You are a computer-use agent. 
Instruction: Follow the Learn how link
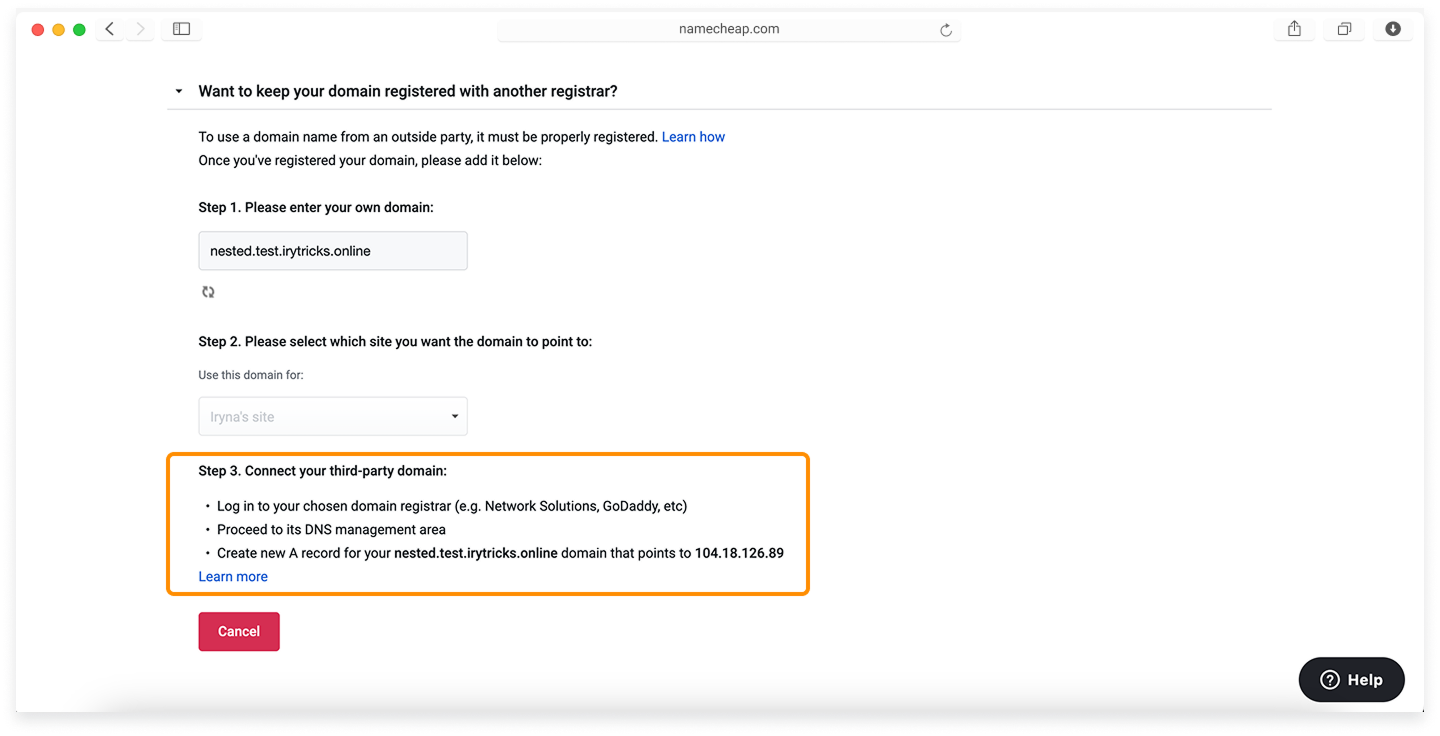(693, 137)
